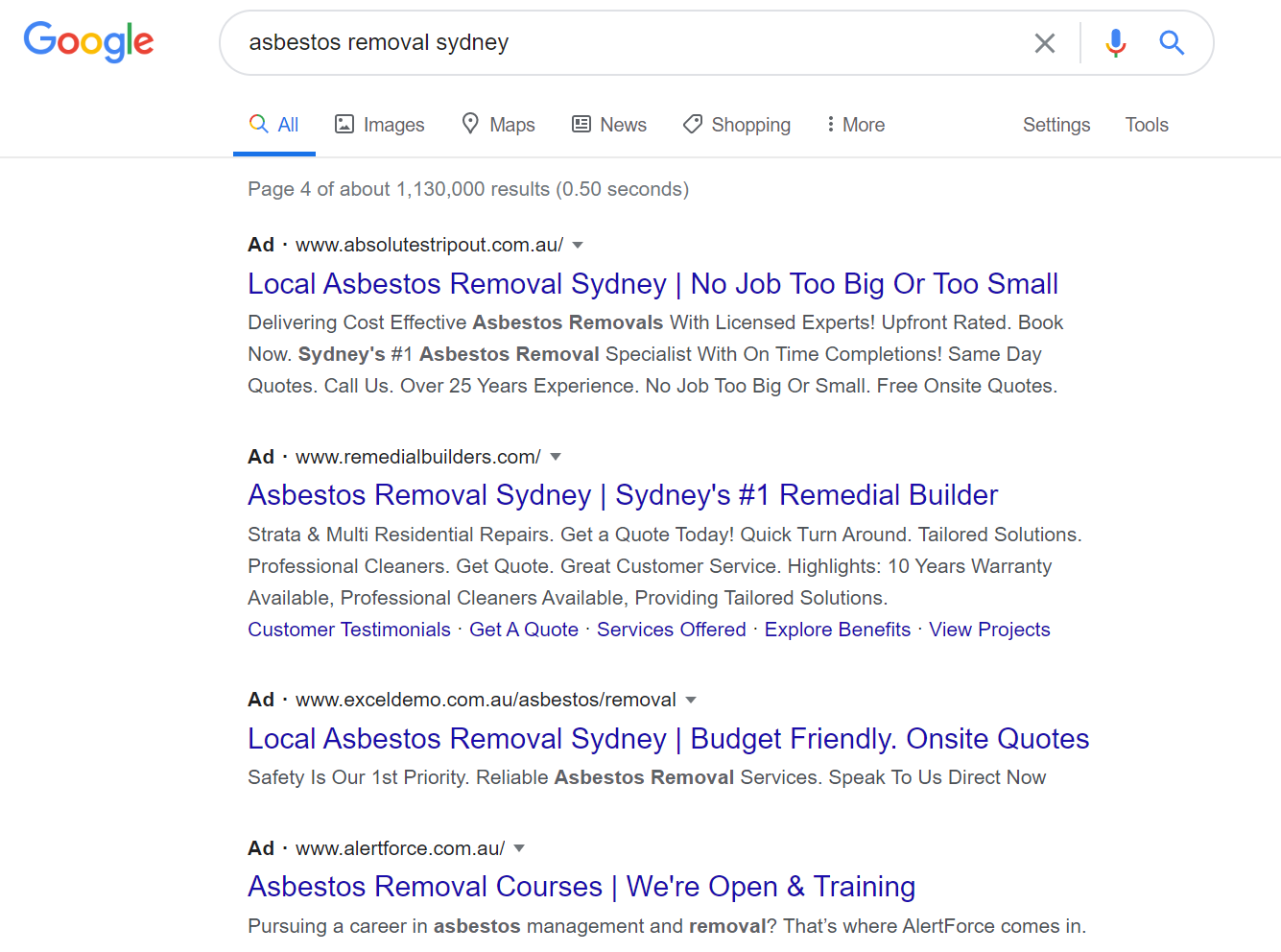
Task: Open search Tools
Action: (x=1147, y=125)
